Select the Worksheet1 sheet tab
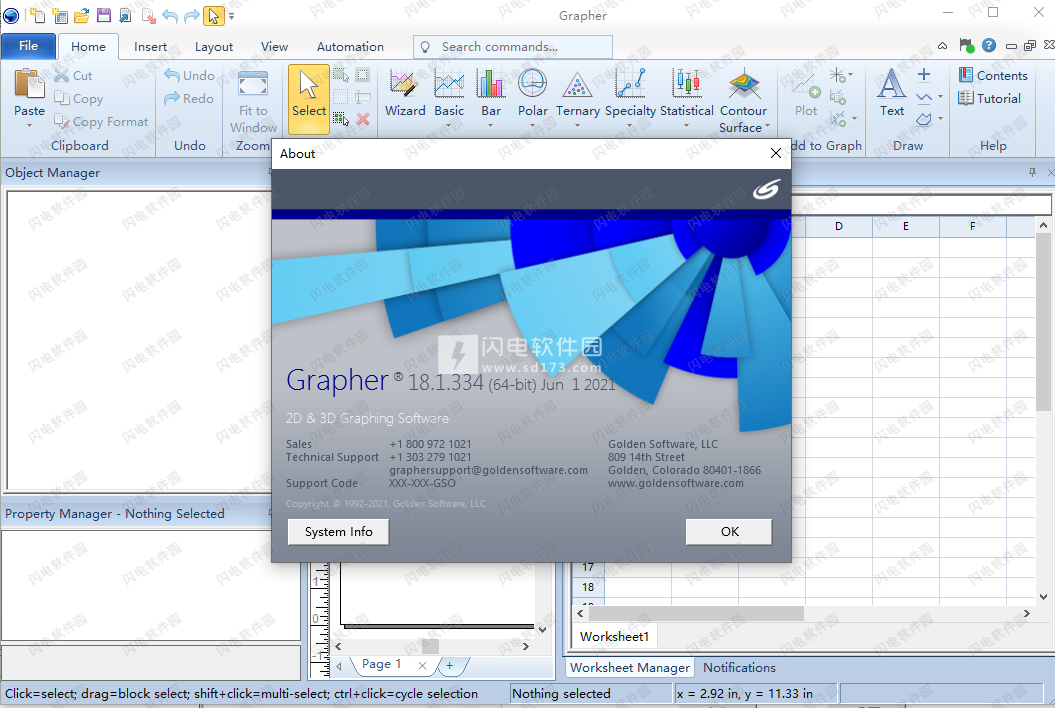This screenshot has width=1055, height=708. (x=614, y=637)
